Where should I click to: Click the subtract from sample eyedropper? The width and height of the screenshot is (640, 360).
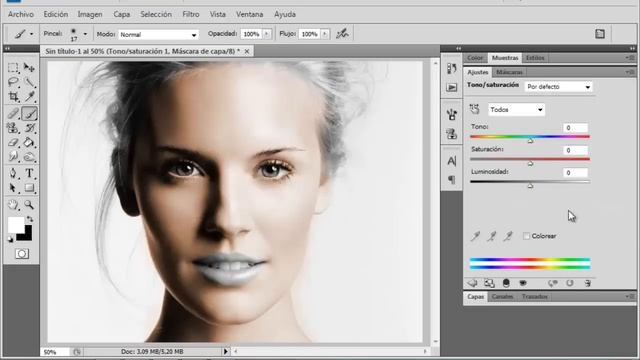coord(508,236)
